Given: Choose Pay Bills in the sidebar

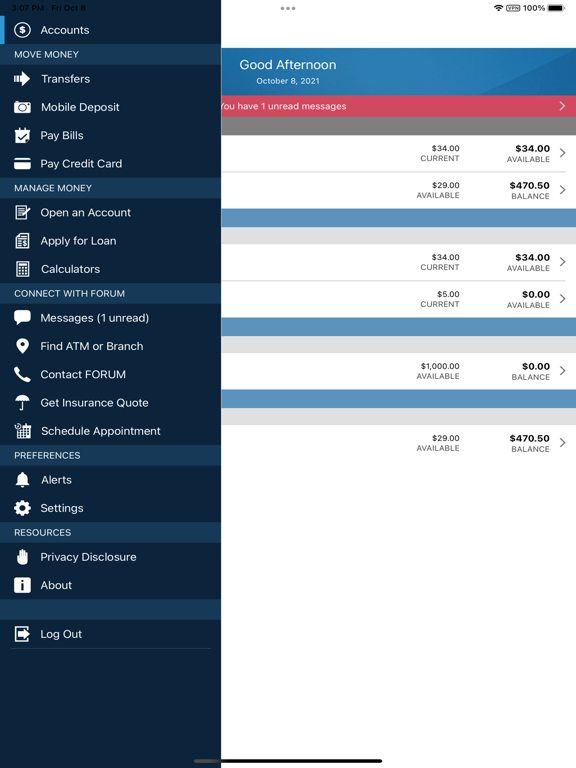Looking at the screenshot, I should click(110, 136).
